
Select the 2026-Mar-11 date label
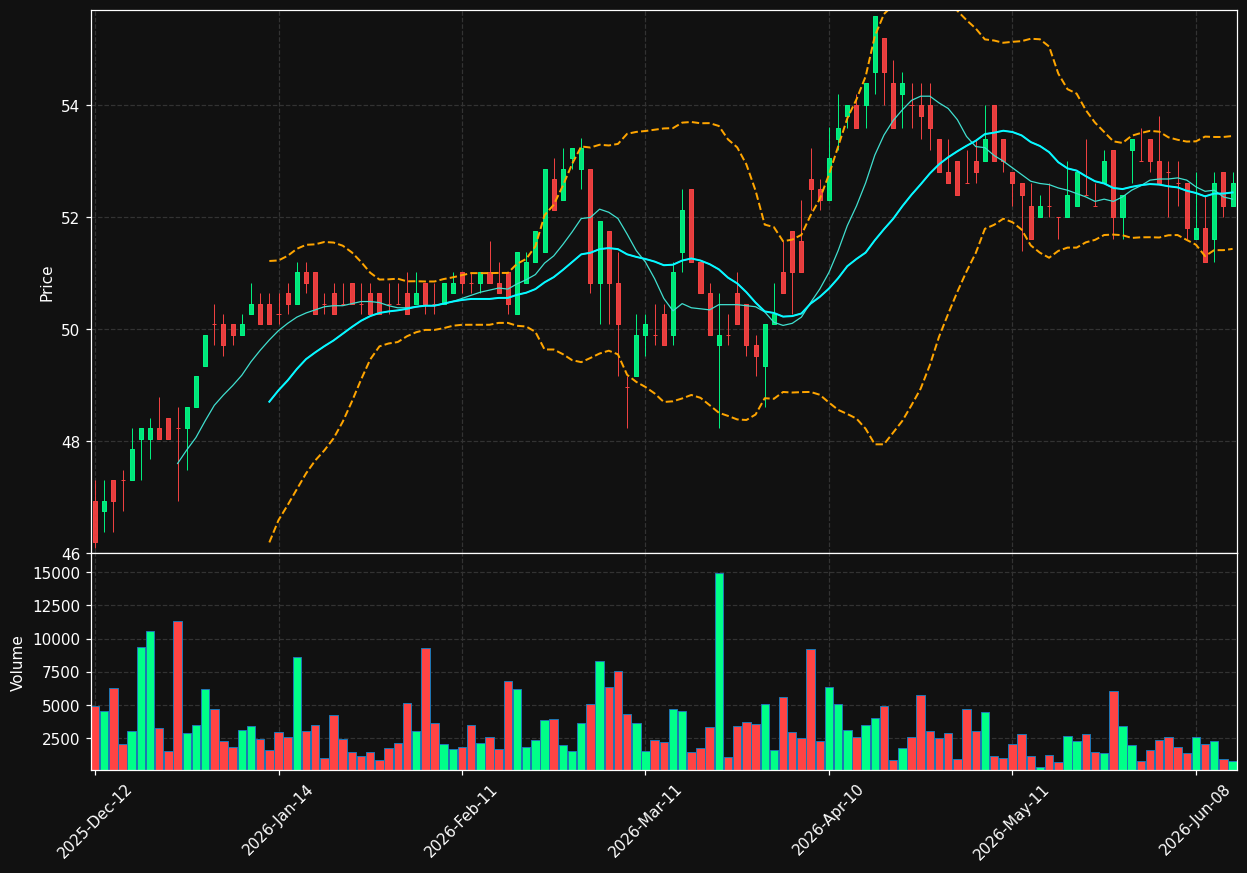pos(646,821)
